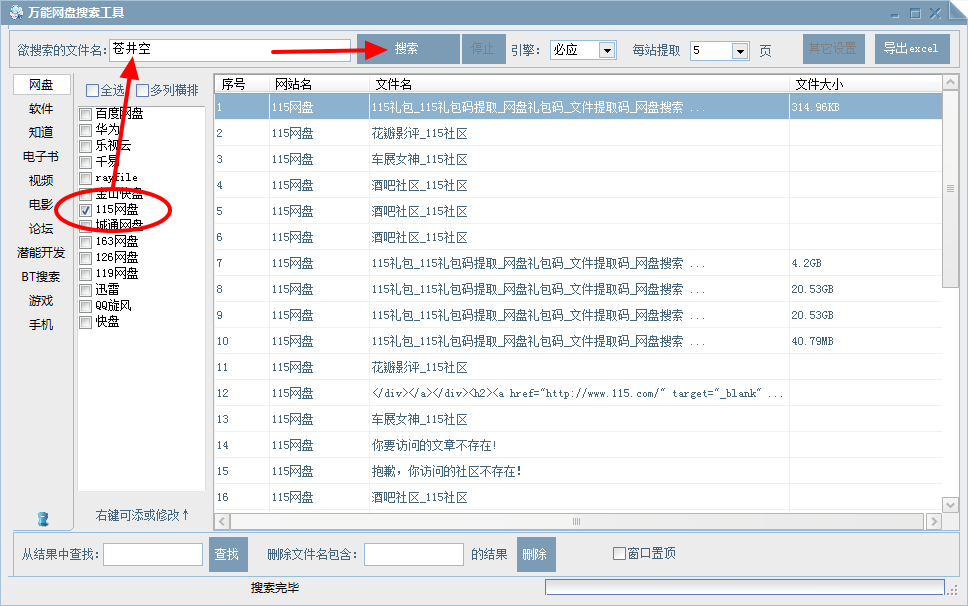Check the 百度网盘 checkbox
The height and width of the screenshot is (606, 968).
pos(86,114)
